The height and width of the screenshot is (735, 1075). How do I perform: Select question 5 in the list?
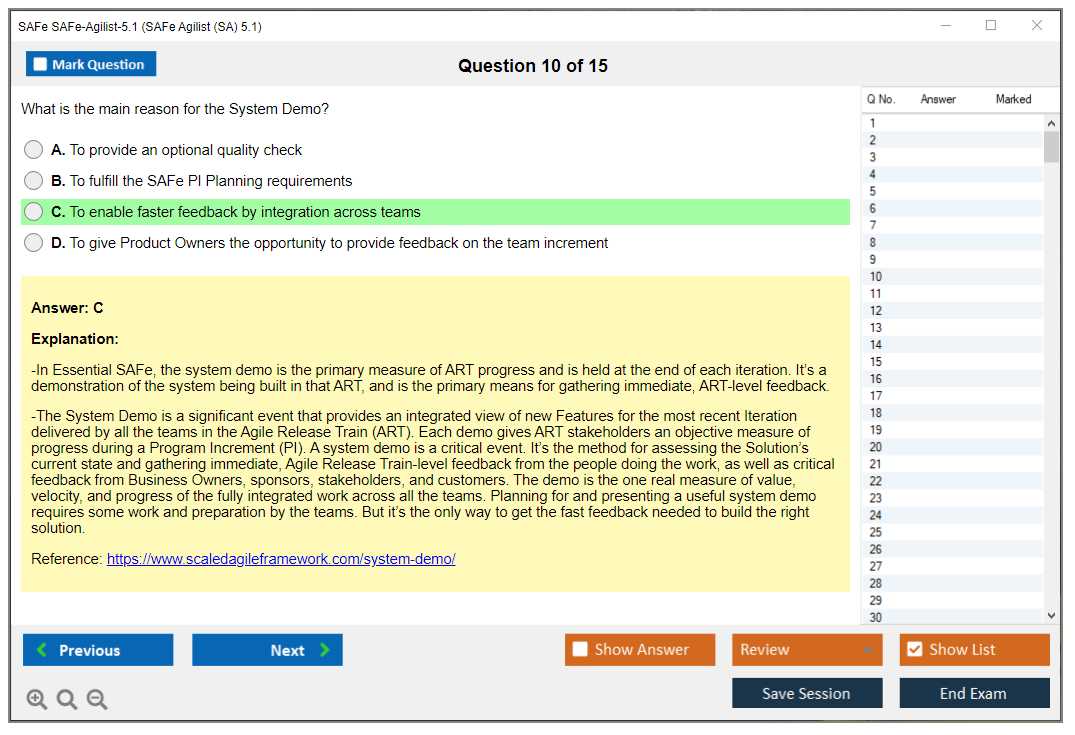click(952, 191)
